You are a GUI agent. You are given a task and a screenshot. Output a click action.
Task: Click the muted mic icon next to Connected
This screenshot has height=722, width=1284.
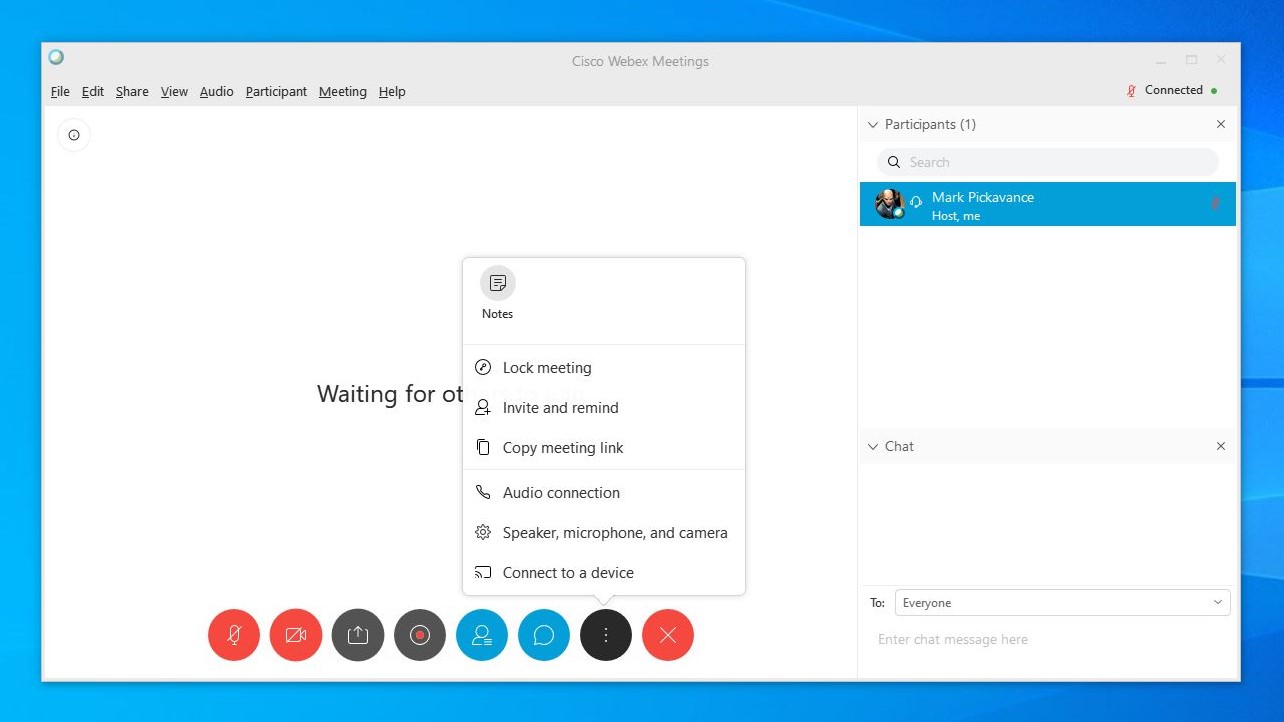(x=1132, y=90)
